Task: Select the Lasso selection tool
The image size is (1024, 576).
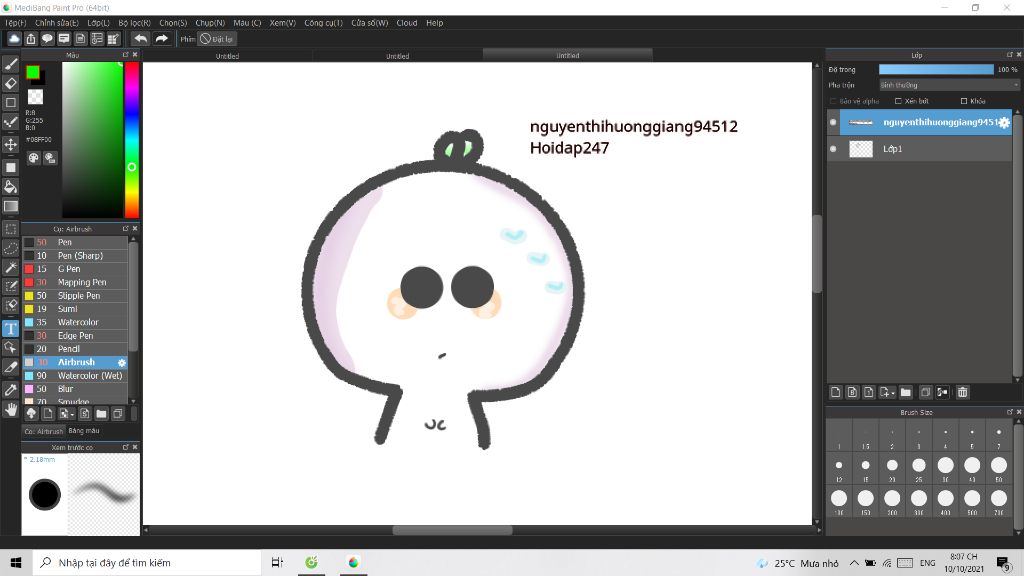Action: [x=10, y=248]
